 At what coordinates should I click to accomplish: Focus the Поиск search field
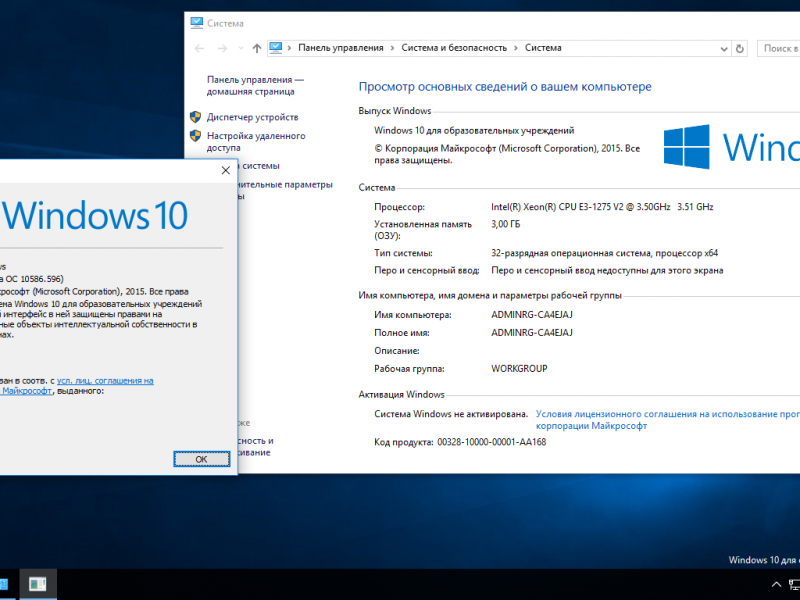click(x=779, y=48)
